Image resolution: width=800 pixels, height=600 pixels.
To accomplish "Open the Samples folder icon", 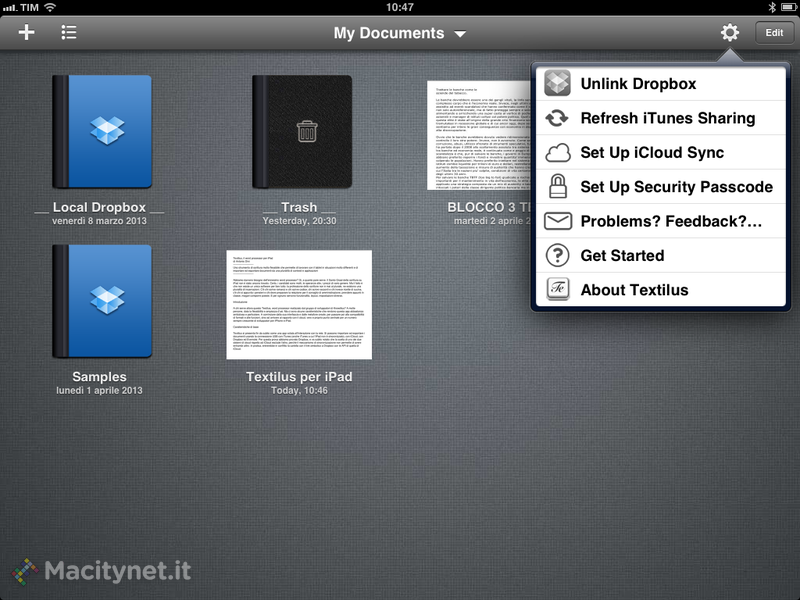I will point(102,301).
